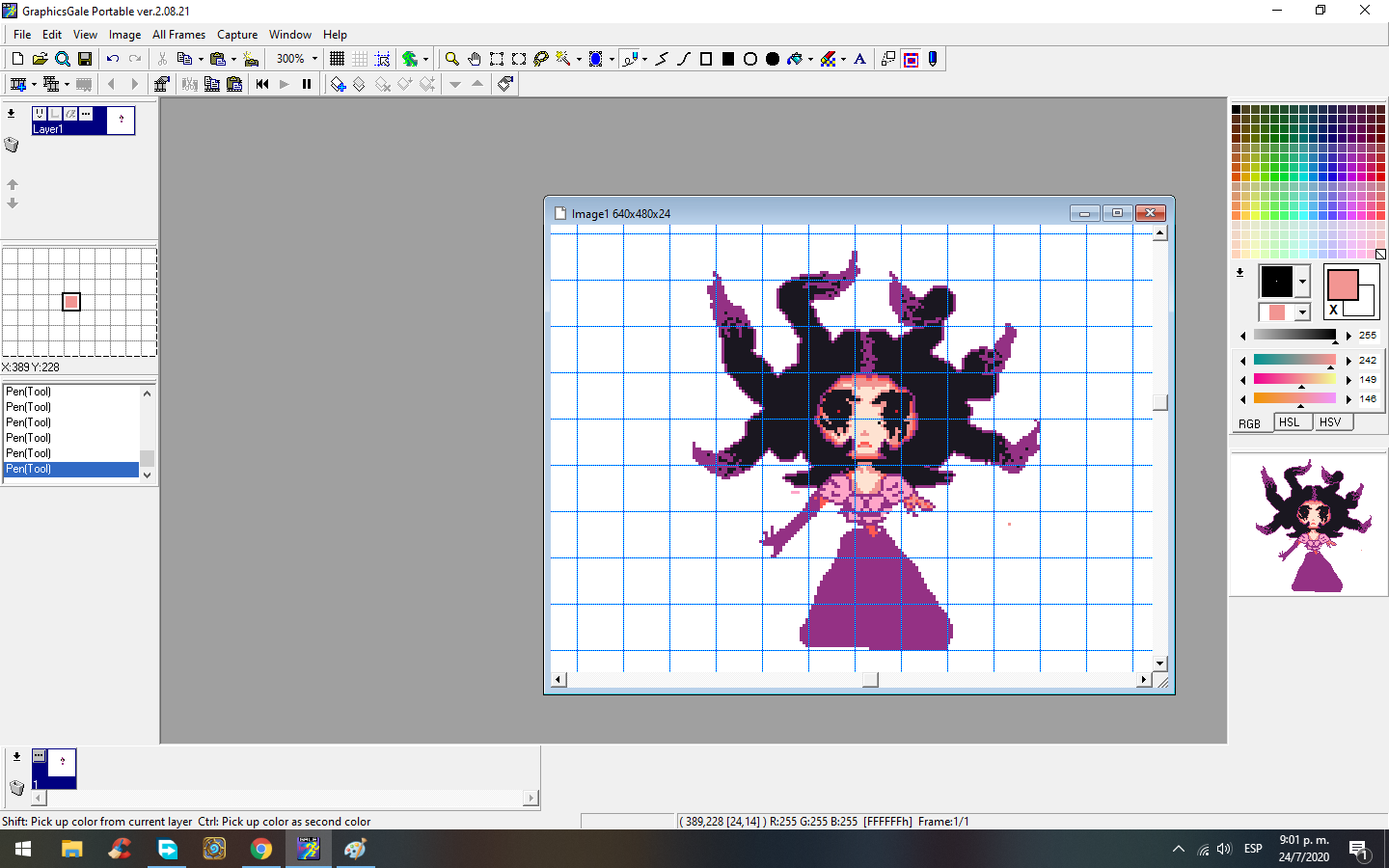Click frame 1 thumbnail in timeline
Image resolution: width=1389 pixels, height=868 pixels.
point(62,762)
